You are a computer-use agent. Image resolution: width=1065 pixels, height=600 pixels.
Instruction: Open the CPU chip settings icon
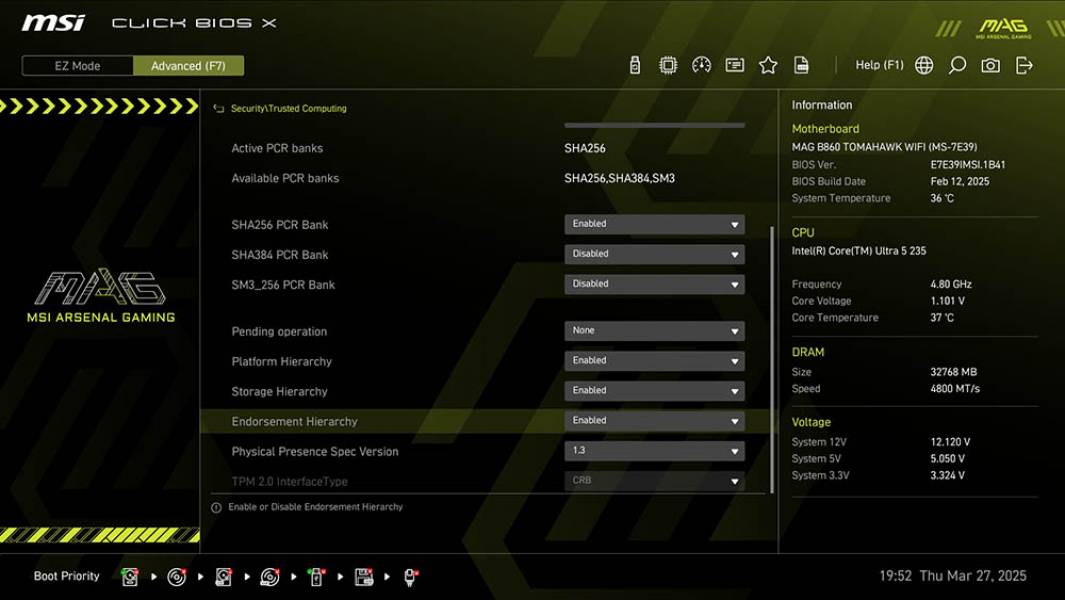coord(668,65)
